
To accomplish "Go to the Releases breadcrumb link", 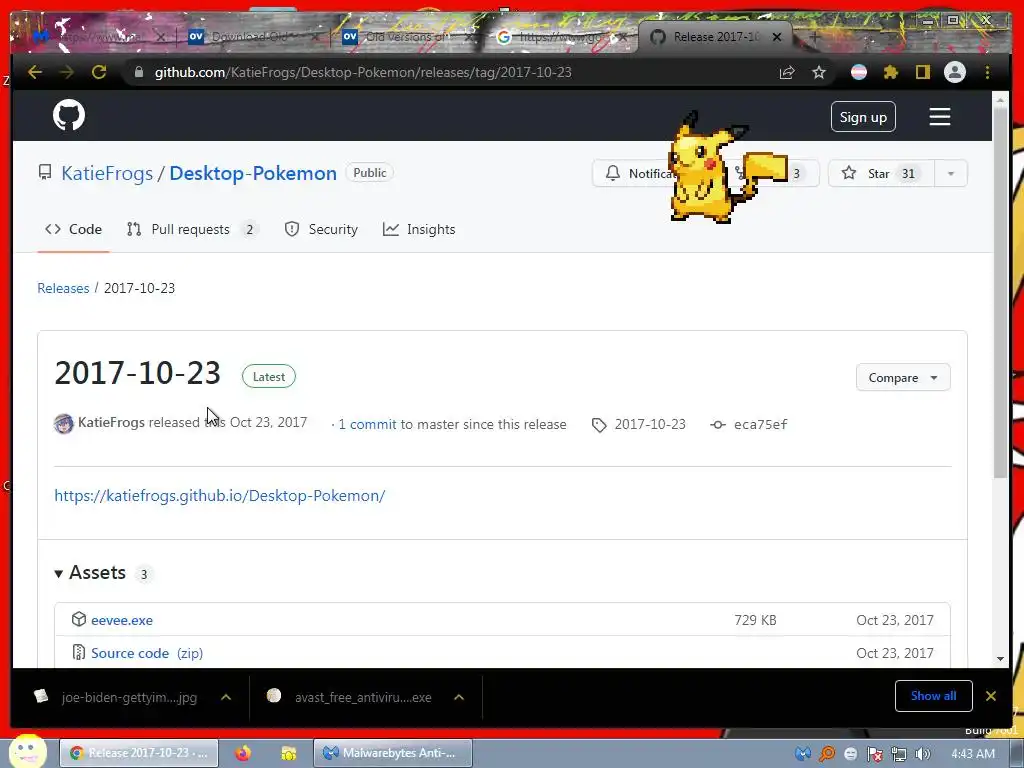I will tap(63, 288).
